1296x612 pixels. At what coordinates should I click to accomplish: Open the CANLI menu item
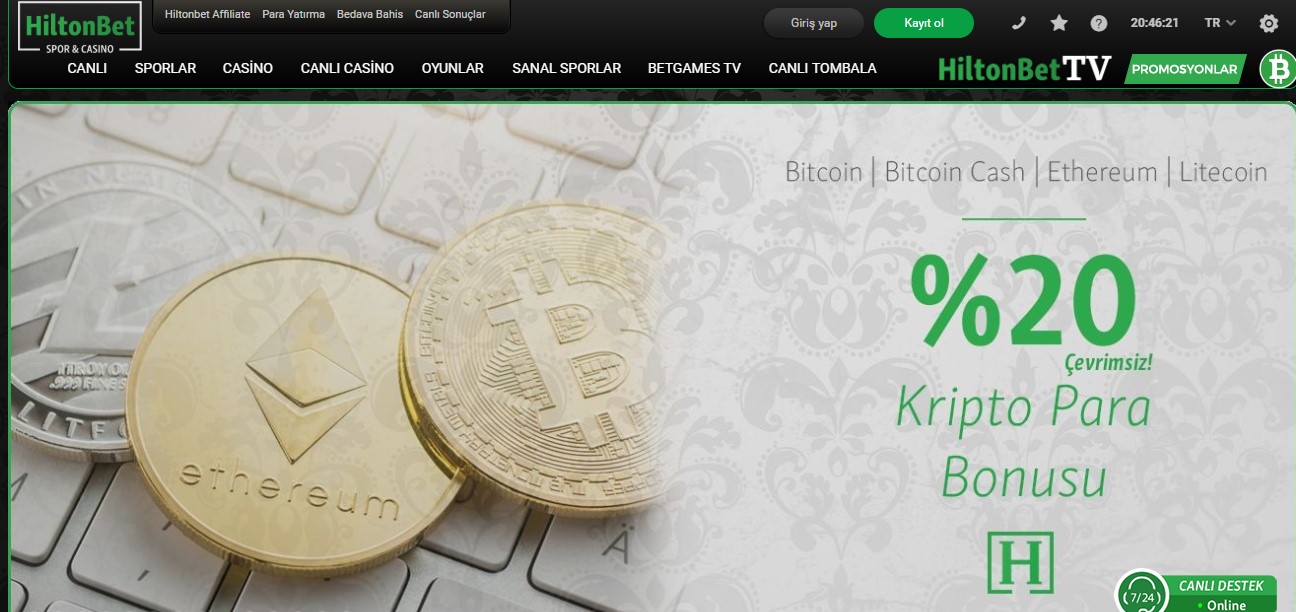point(87,69)
